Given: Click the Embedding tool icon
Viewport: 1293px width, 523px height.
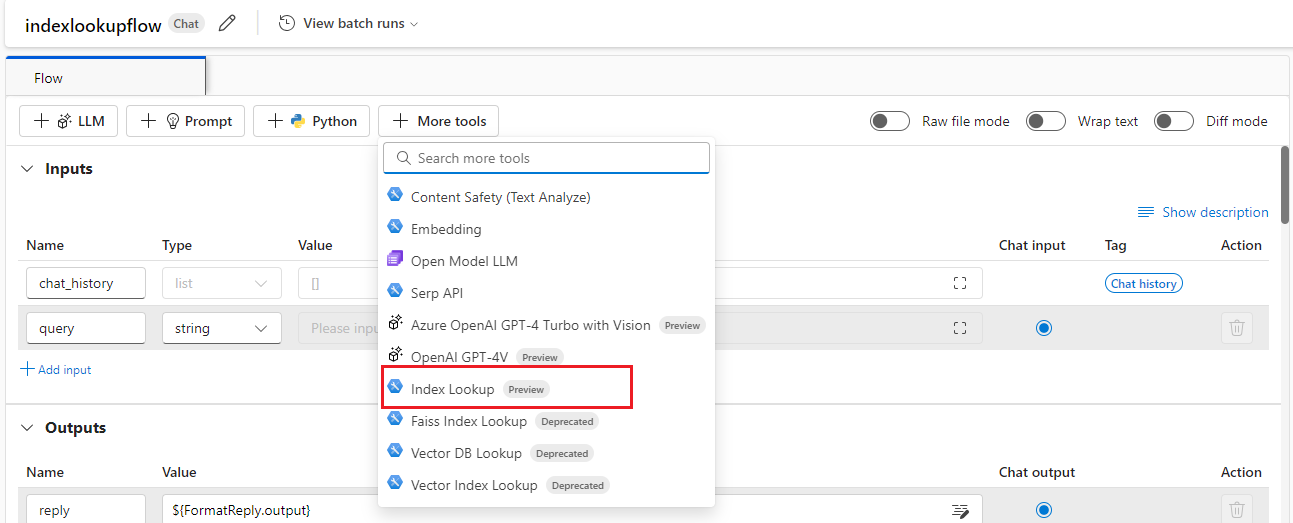Looking at the screenshot, I should (x=395, y=228).
